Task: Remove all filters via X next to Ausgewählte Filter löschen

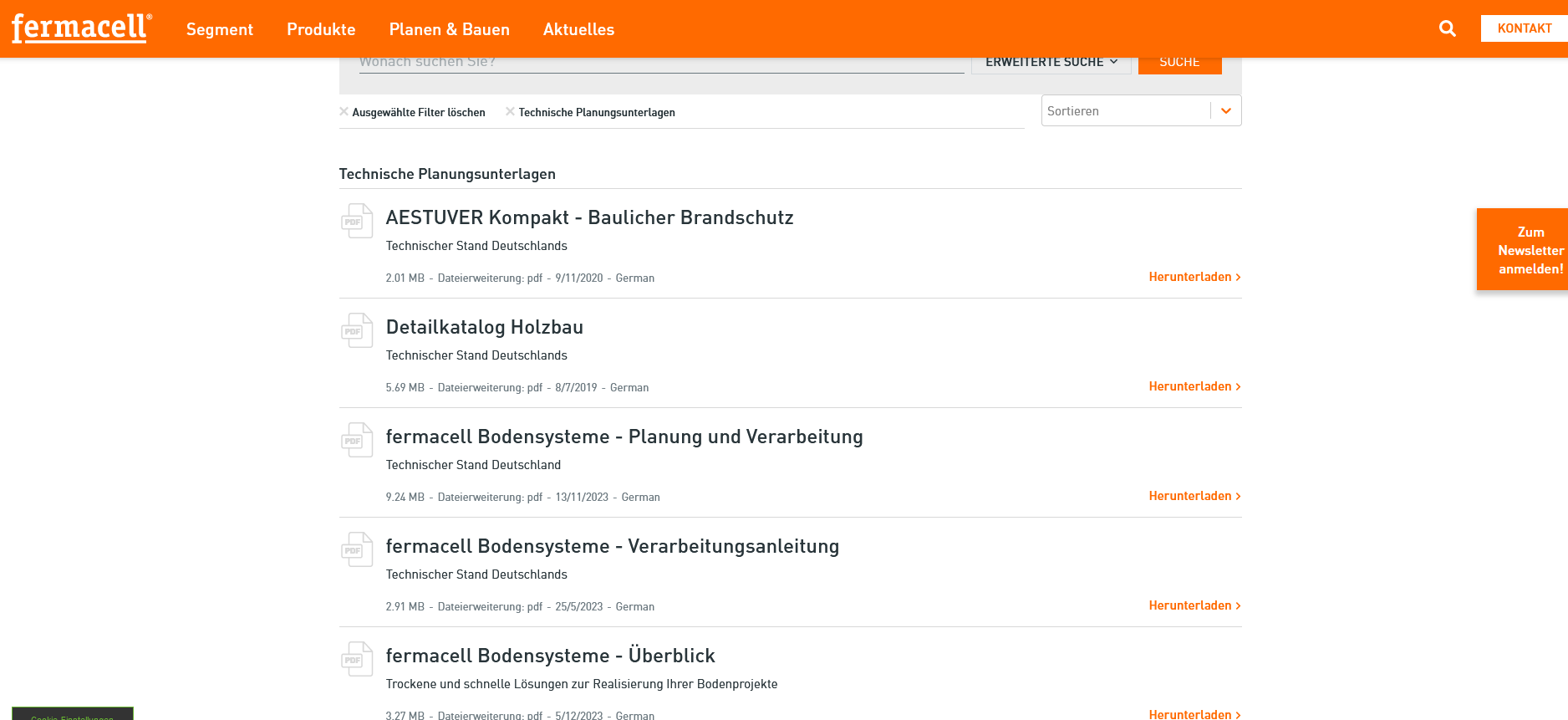Action: 344,111
